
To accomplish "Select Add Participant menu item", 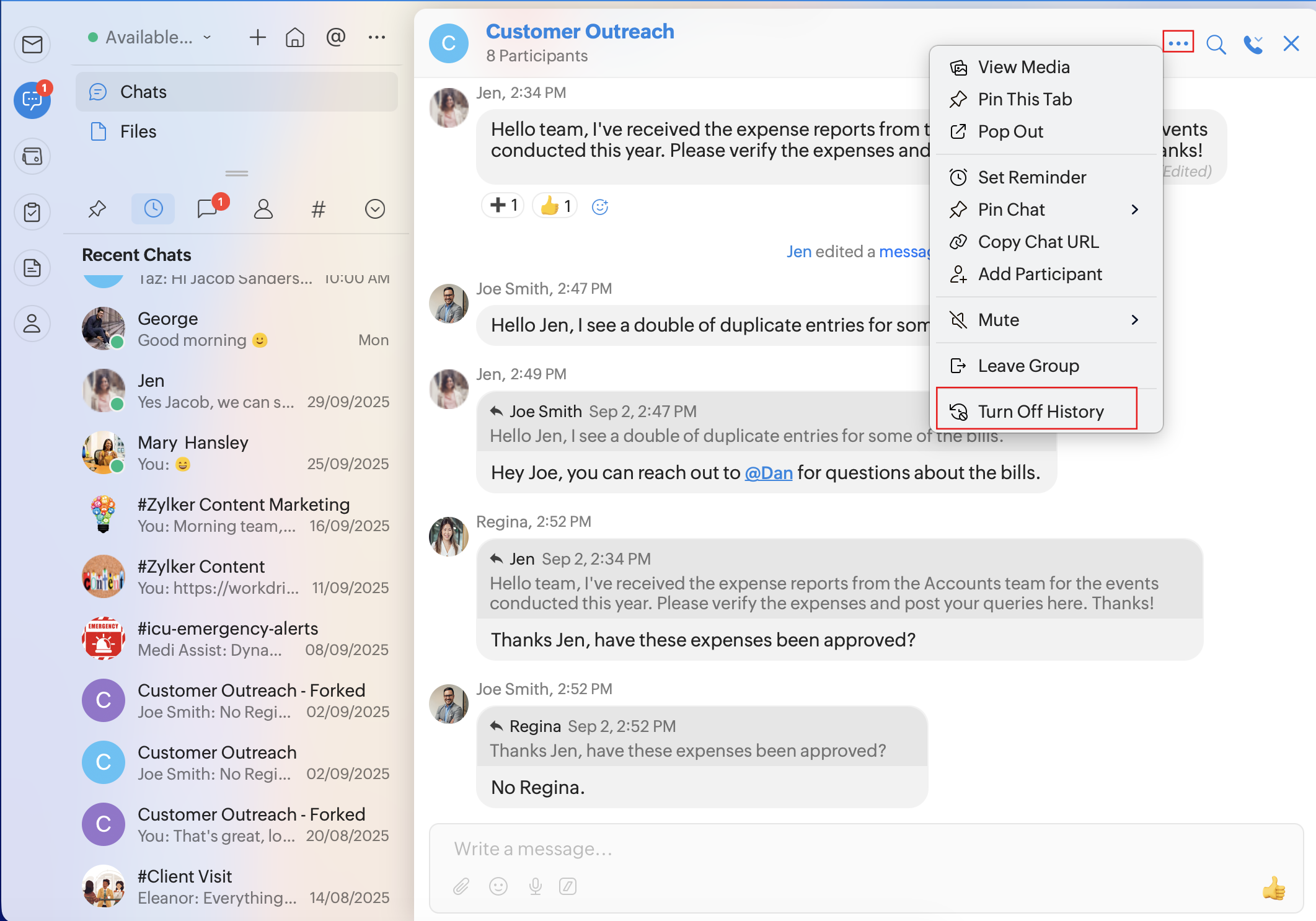I will pyautogui.click(x=1040, y=274).
